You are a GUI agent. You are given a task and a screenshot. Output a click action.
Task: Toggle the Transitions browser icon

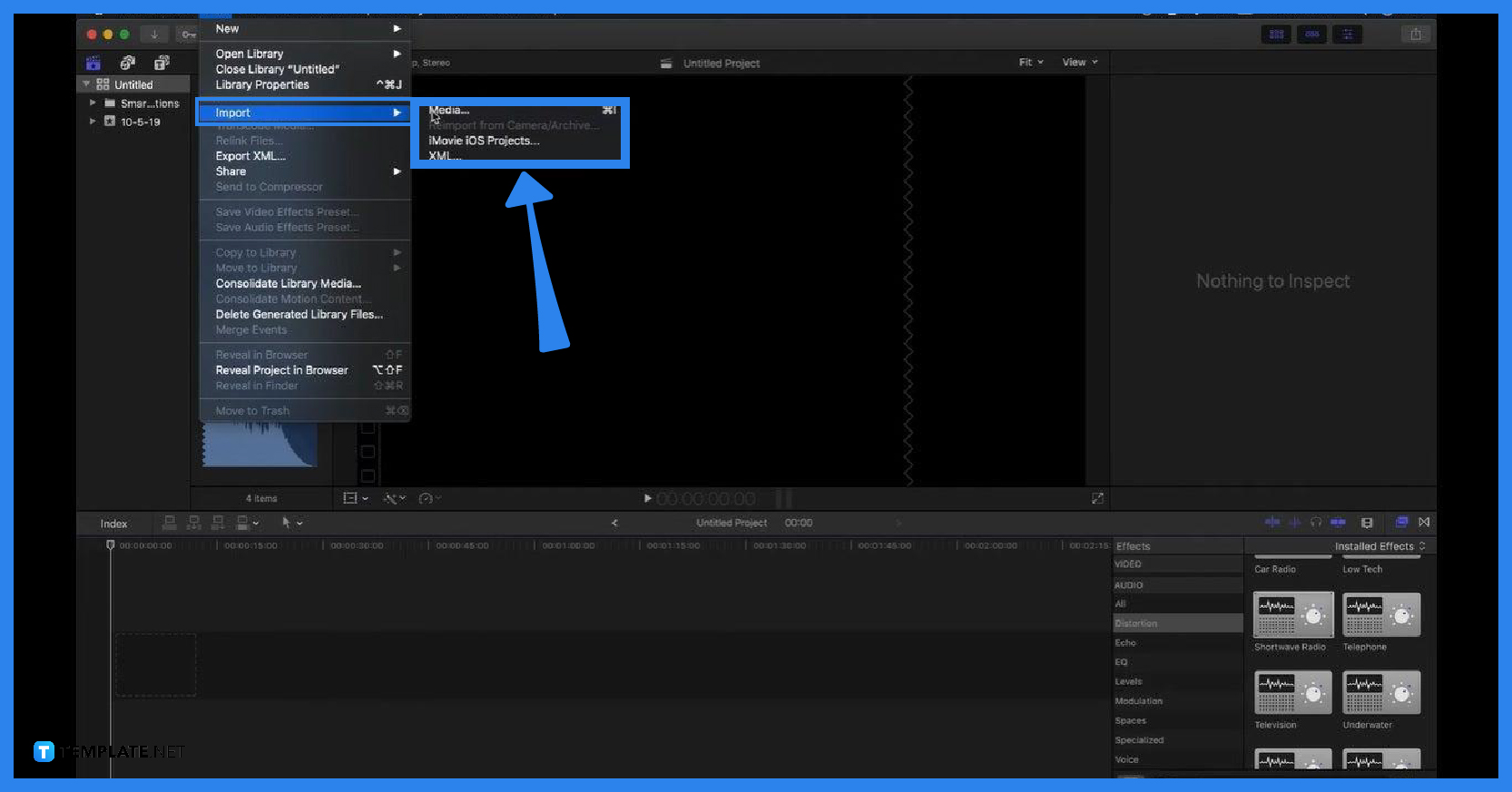coord(1424,522)
